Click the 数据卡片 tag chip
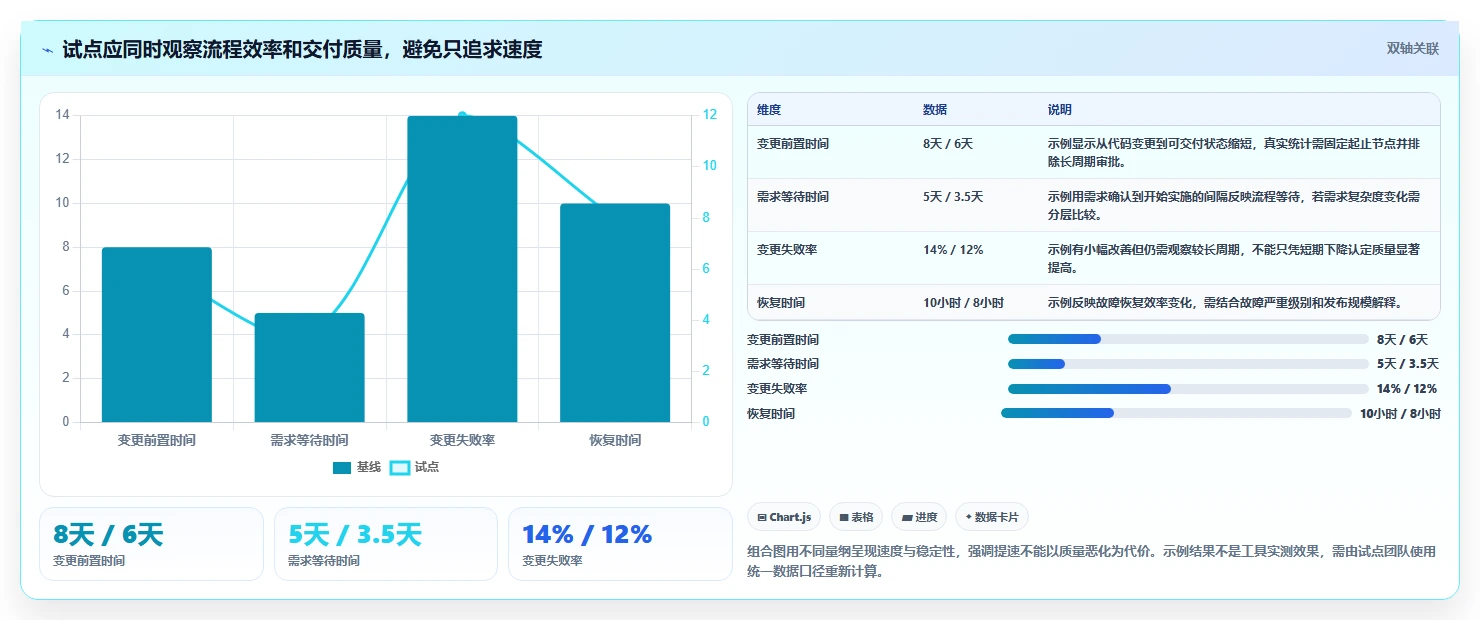 pyautogui.click(x=992, y=517)
